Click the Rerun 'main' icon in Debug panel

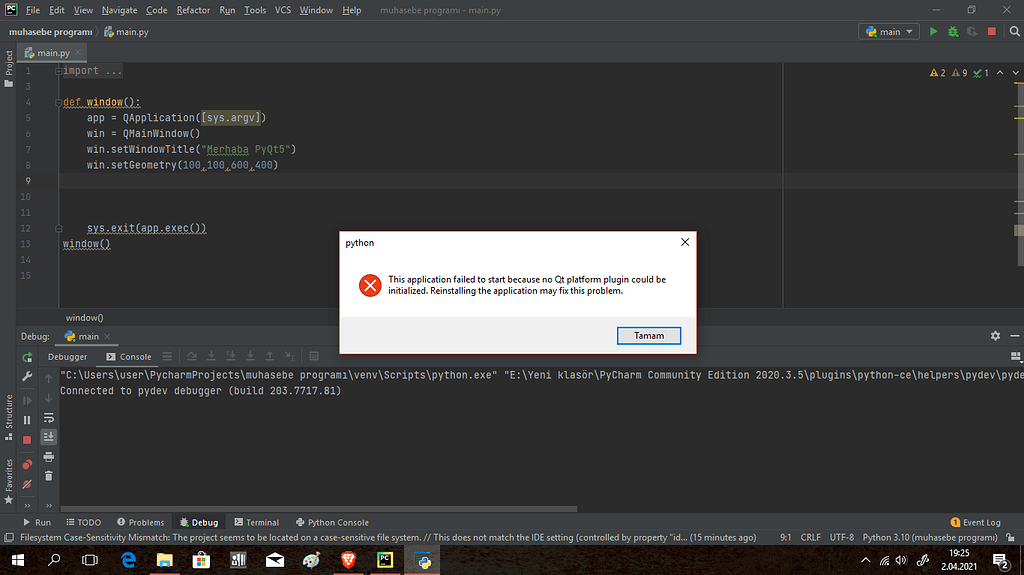[27, 357]
